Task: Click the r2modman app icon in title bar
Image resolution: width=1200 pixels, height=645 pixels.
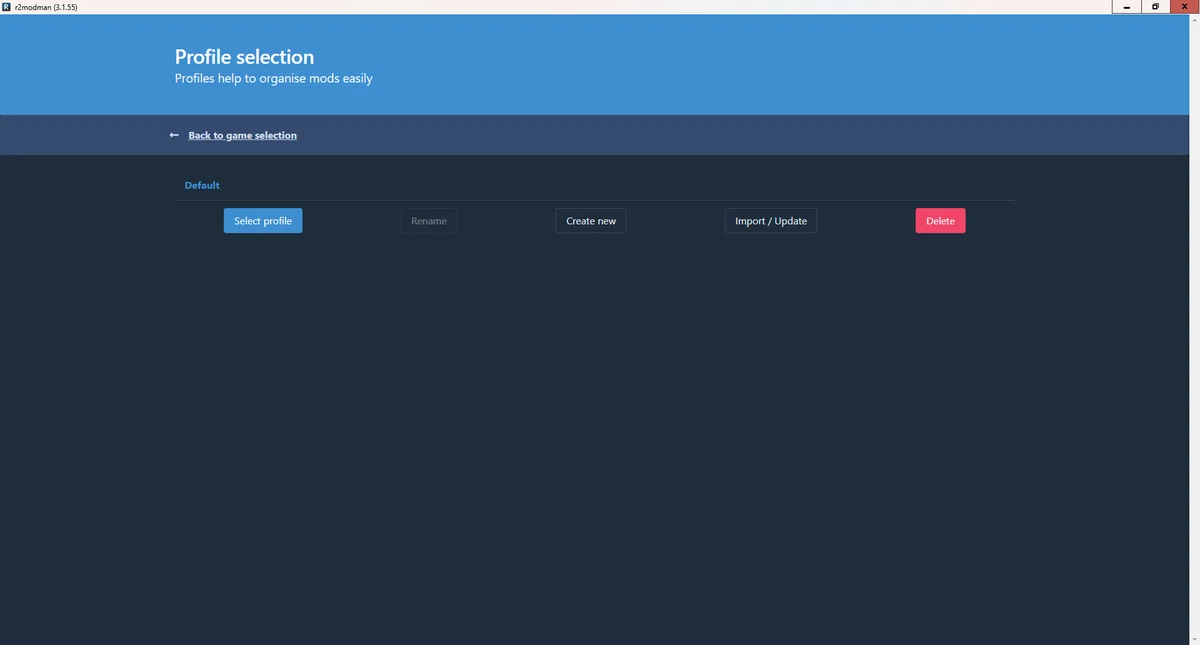Action: (8, 7)
